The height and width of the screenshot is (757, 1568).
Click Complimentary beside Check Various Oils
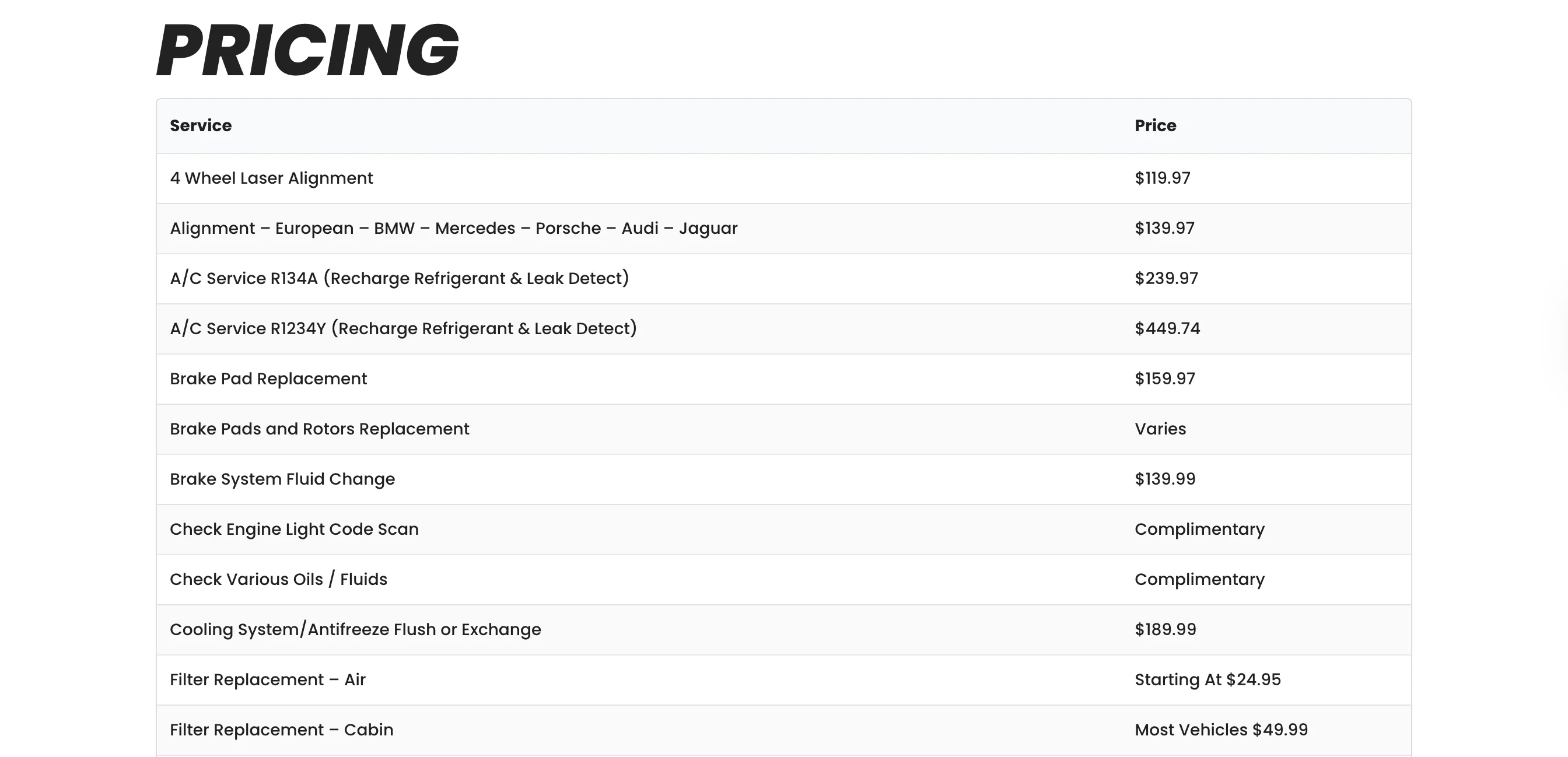pos(1199,579)
